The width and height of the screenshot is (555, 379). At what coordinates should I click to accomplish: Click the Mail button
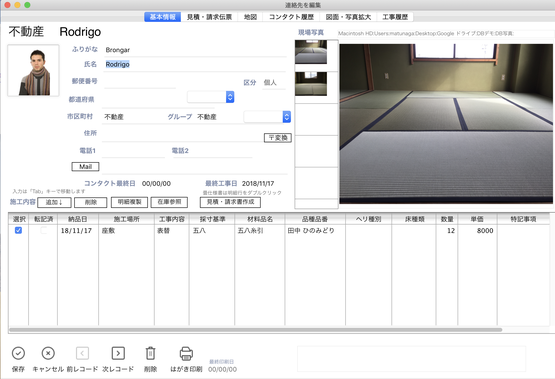[85, 166]
